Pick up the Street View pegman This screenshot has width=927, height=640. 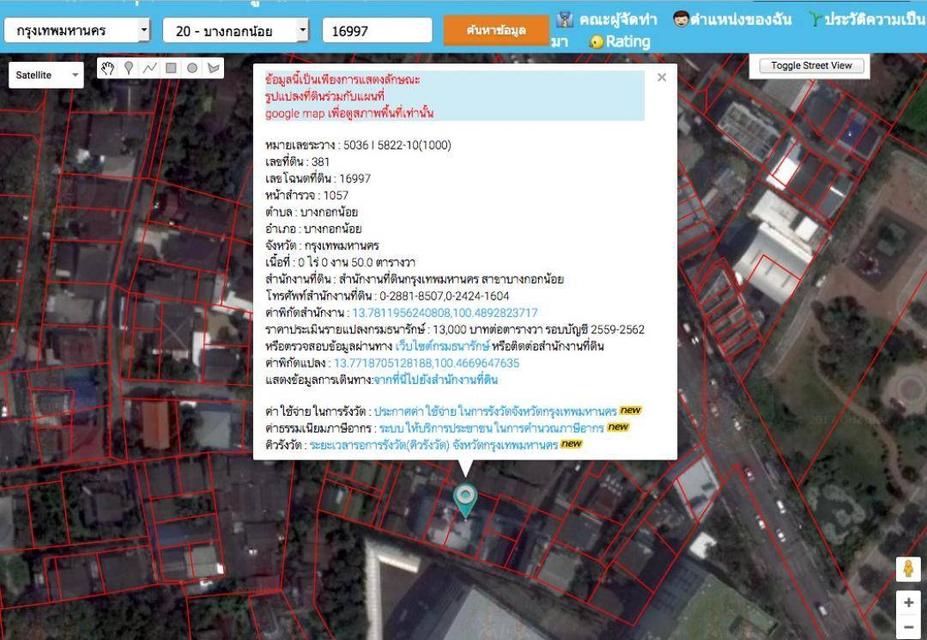pyautogui.click(x=908, y=569)
